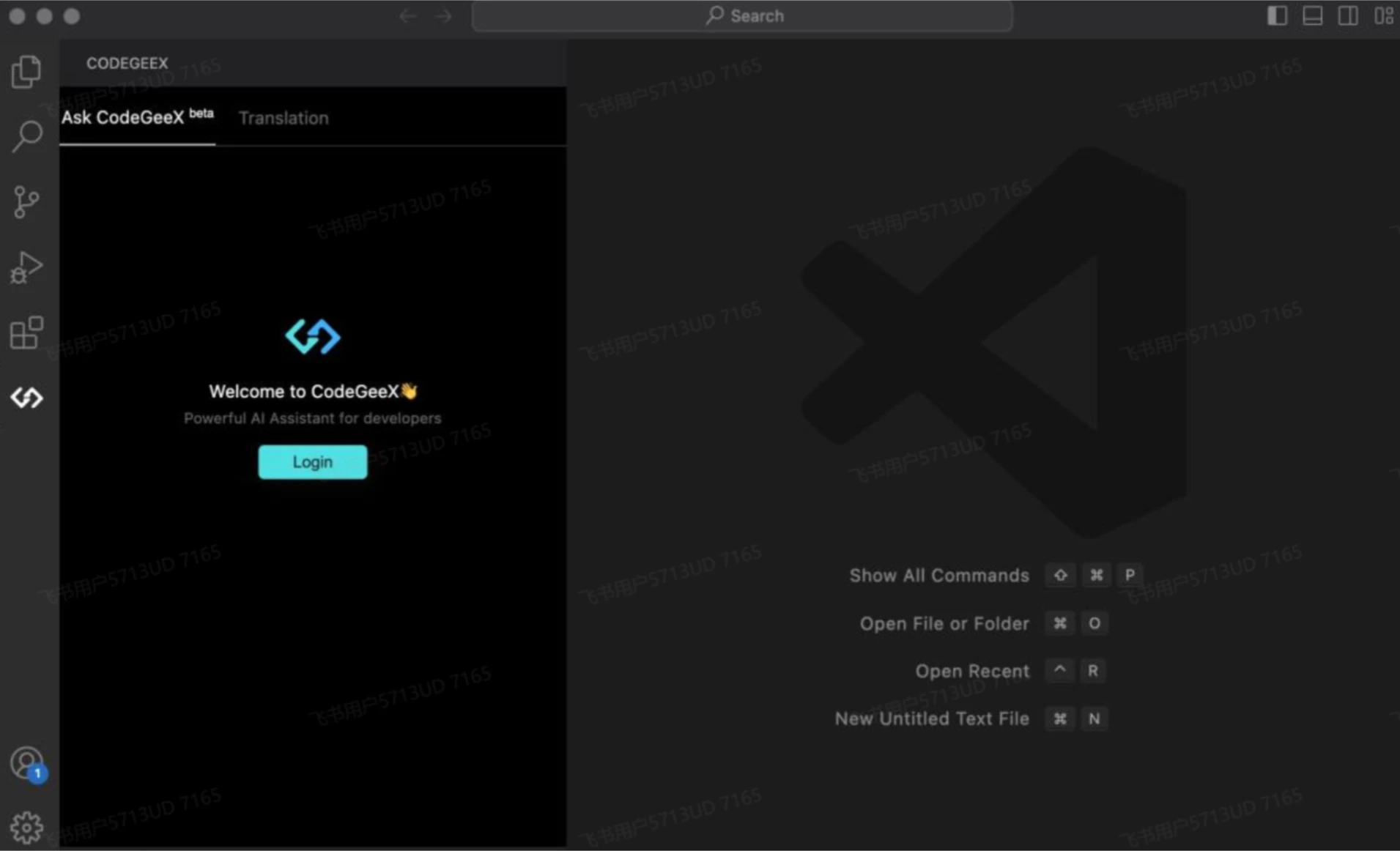Screen dimensions: 1400x851
Task: Click the CodeGeeX logo in welcome panel
Action: pos(313,337)
